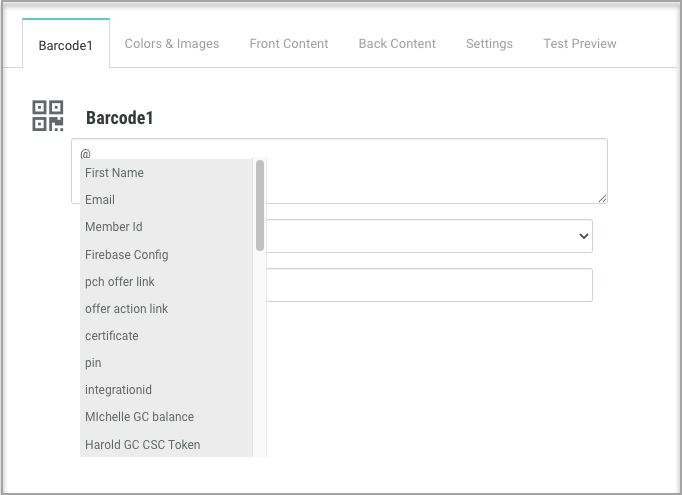Screen dimensions: 682x495
Task: Open the Front Content tab
Action: coord(289,44)
